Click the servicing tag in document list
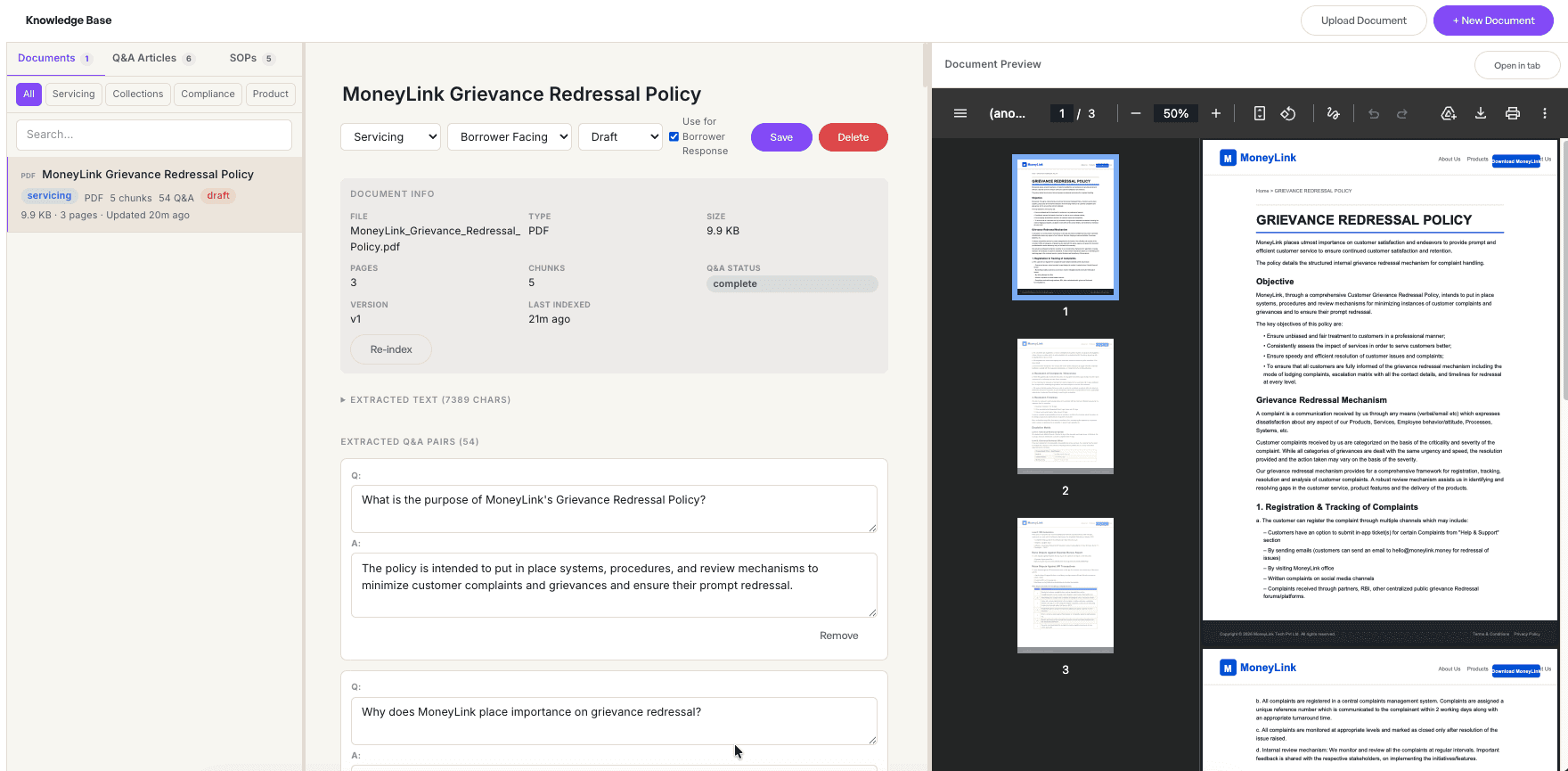Screen dimensions: 1568x771 point(49,196)
